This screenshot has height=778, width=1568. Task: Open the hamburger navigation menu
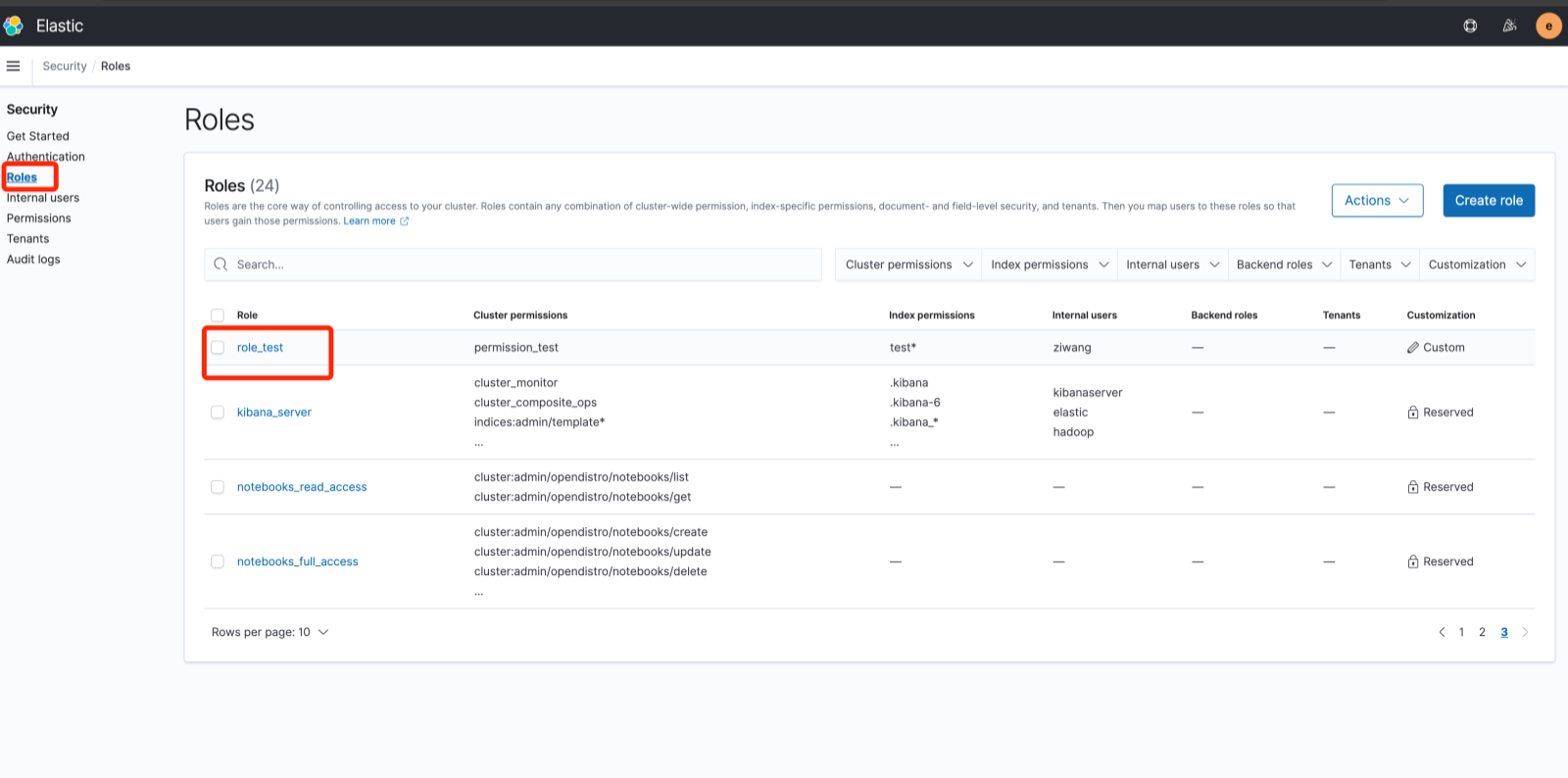click(13, 66)
